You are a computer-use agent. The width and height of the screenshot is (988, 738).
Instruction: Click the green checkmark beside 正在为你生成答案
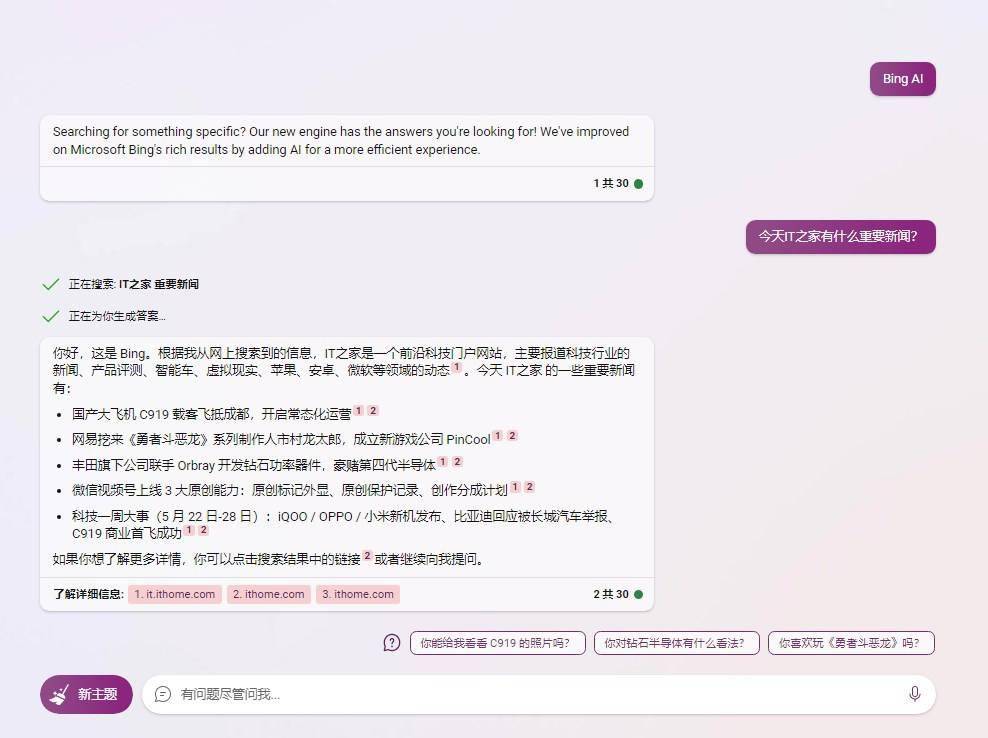coord(50,314)
